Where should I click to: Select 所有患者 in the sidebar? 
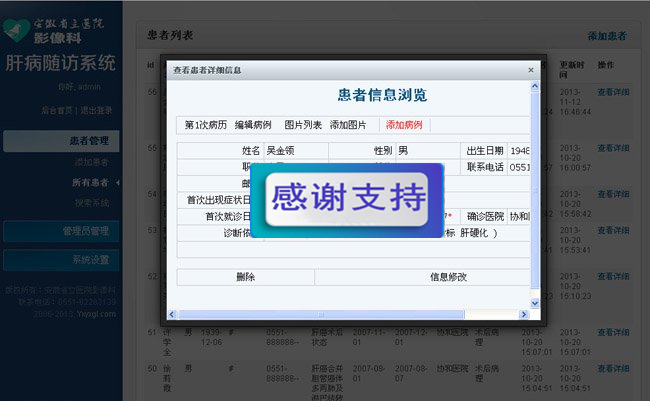click(x=90, y=182)
